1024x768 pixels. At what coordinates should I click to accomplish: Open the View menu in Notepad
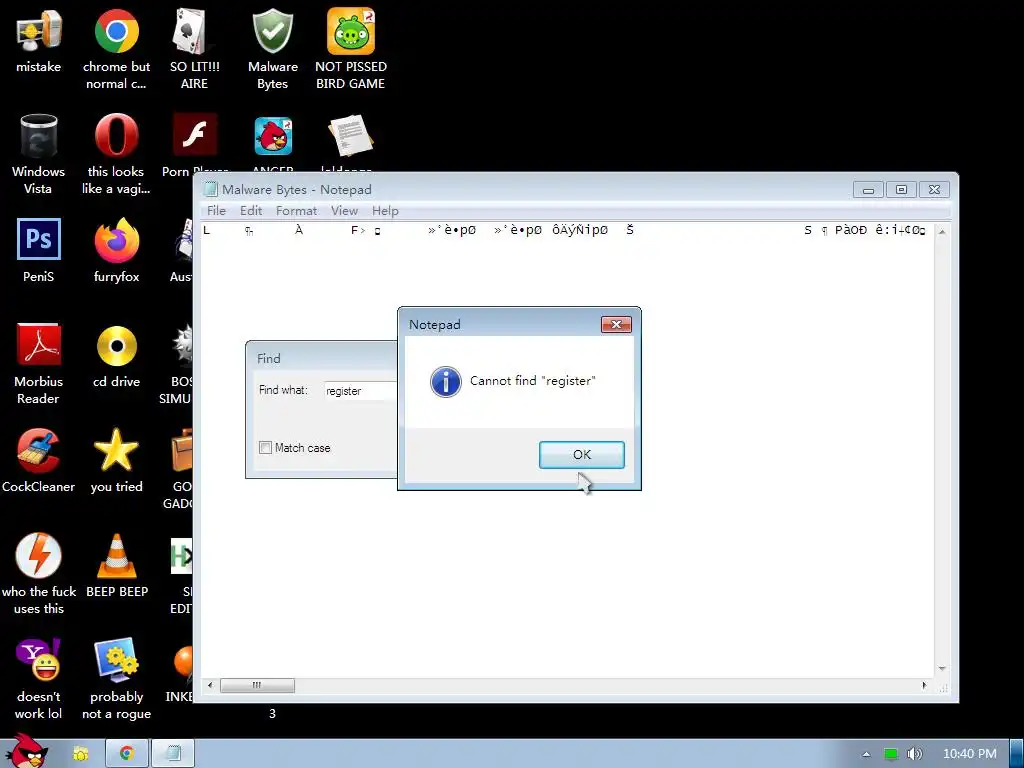[x=344, y=210]
